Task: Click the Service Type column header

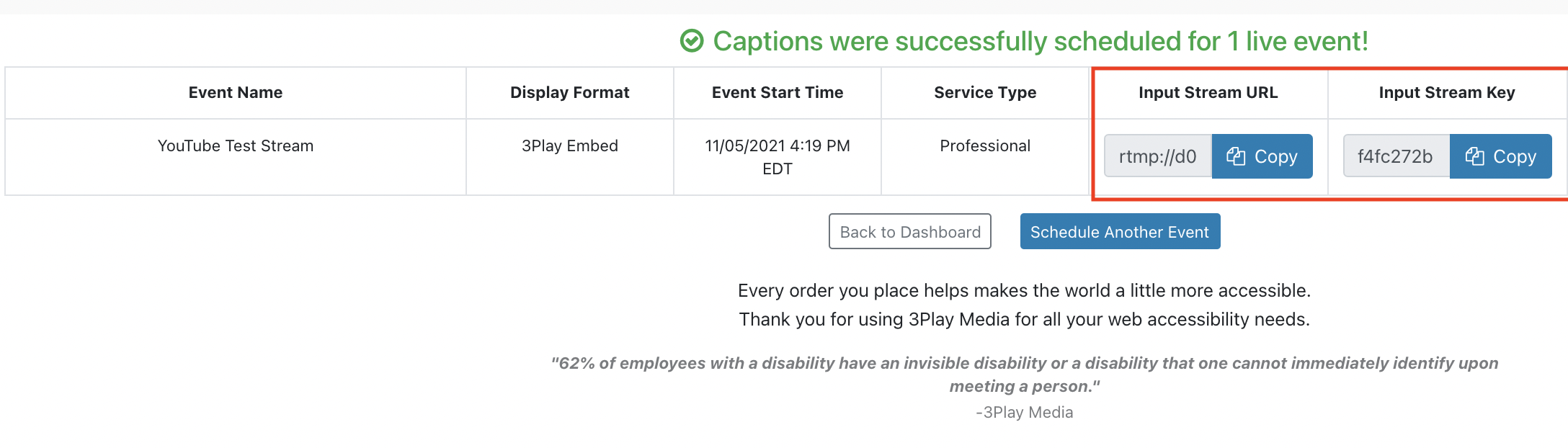Action: [985, 92]
